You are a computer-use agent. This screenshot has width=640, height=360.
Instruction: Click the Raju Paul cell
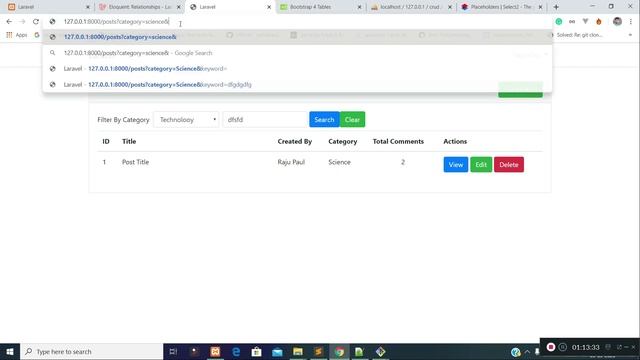pyautogui.click(x=291, y=162)
